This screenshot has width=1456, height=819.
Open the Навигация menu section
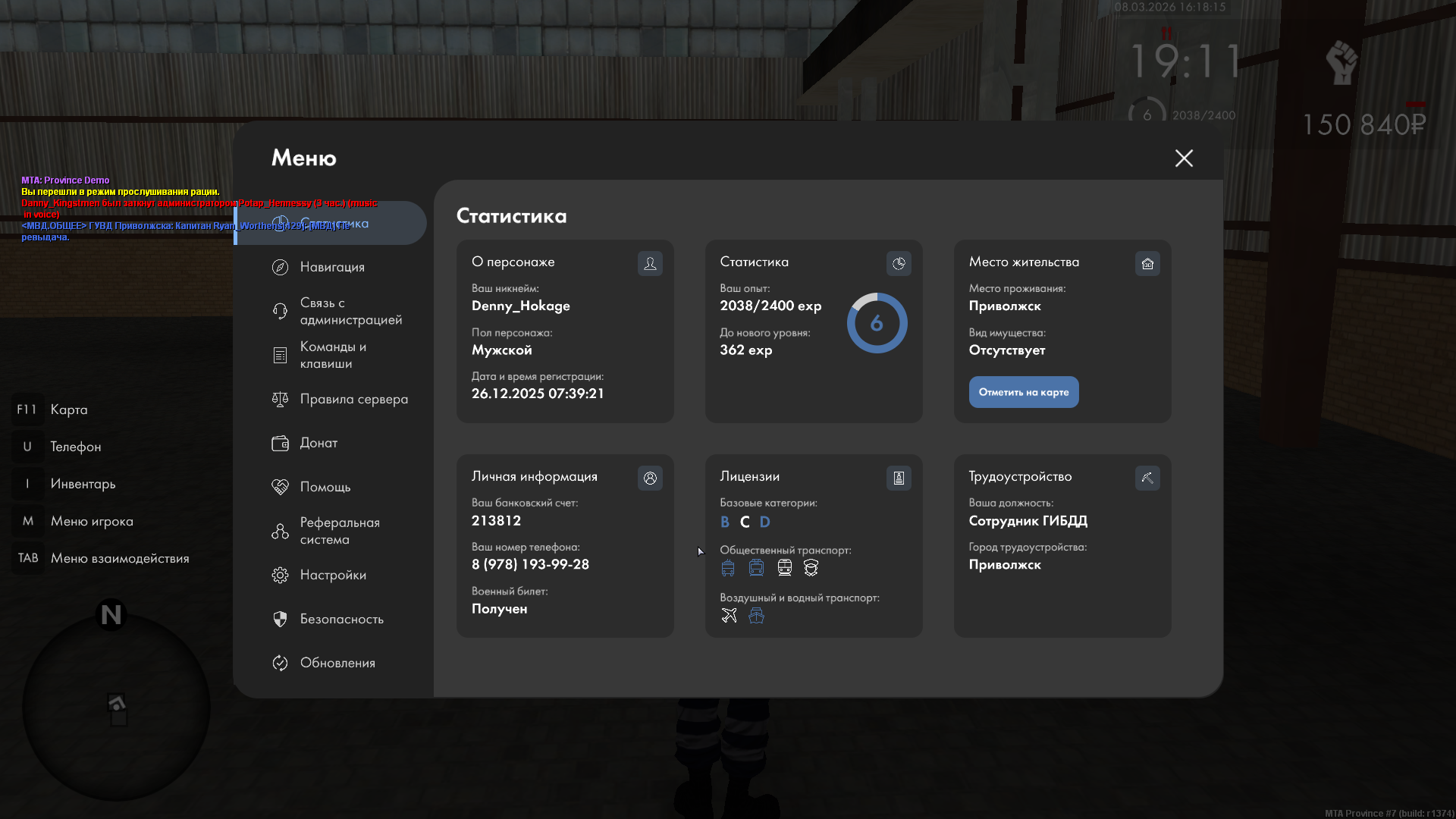[x=332, y=267]
